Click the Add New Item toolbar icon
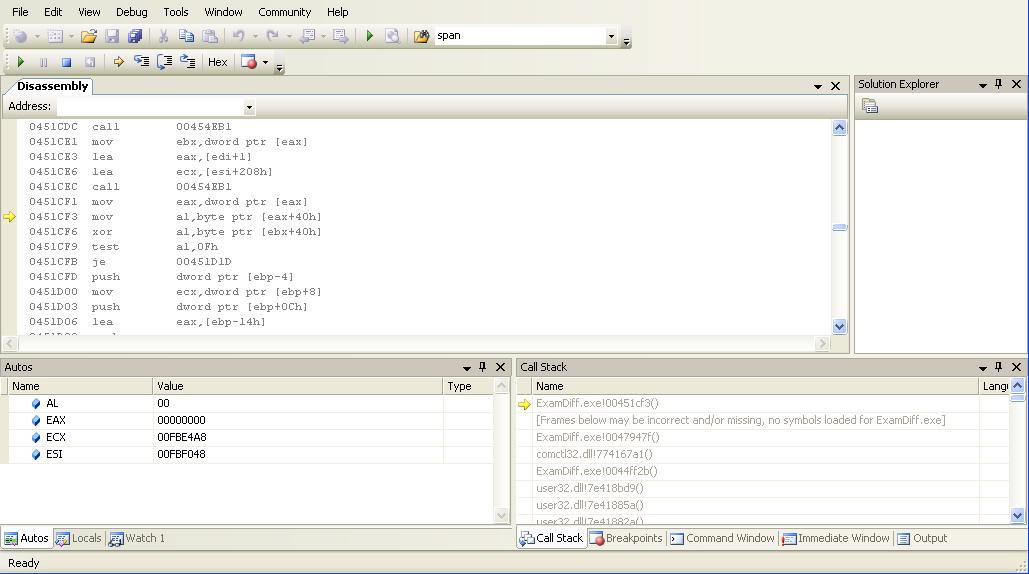This screenshot has height=574, width=1029. coord(56,36)
